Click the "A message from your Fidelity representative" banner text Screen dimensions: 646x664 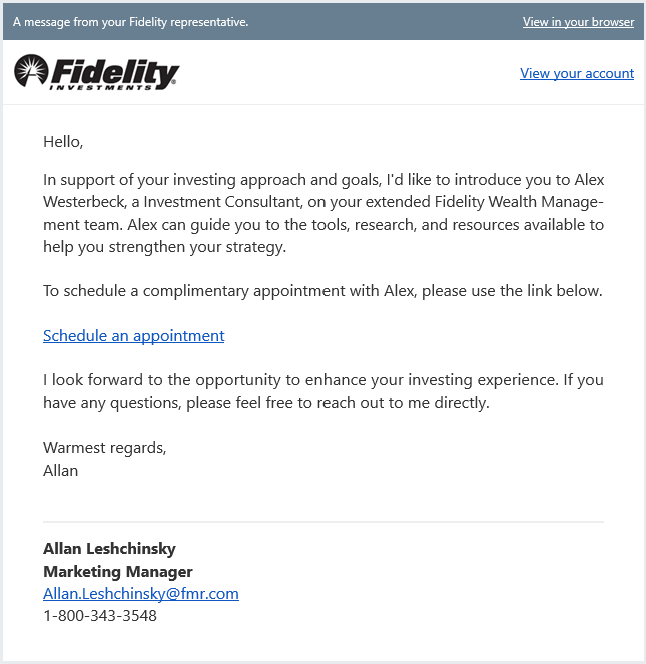tap(130, 22)
